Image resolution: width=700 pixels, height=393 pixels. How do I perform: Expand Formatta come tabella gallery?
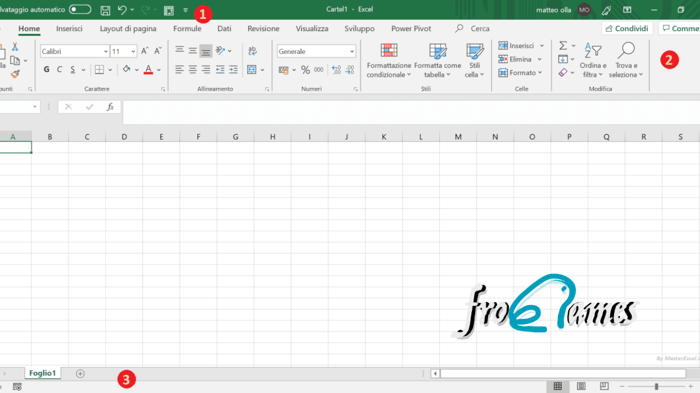pyautogui.click(x=438, y=61)
